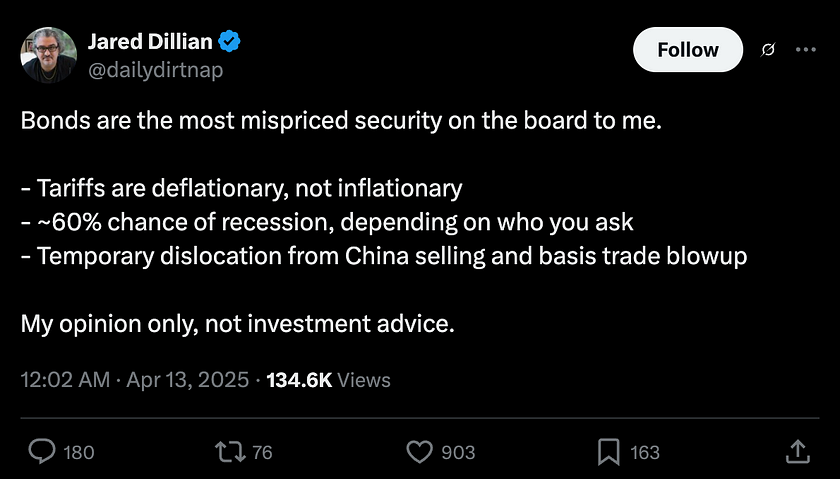Click the 903 likes count
Image resolution: width=840 pixels, height=479 pixels.
tap(458, 453)
